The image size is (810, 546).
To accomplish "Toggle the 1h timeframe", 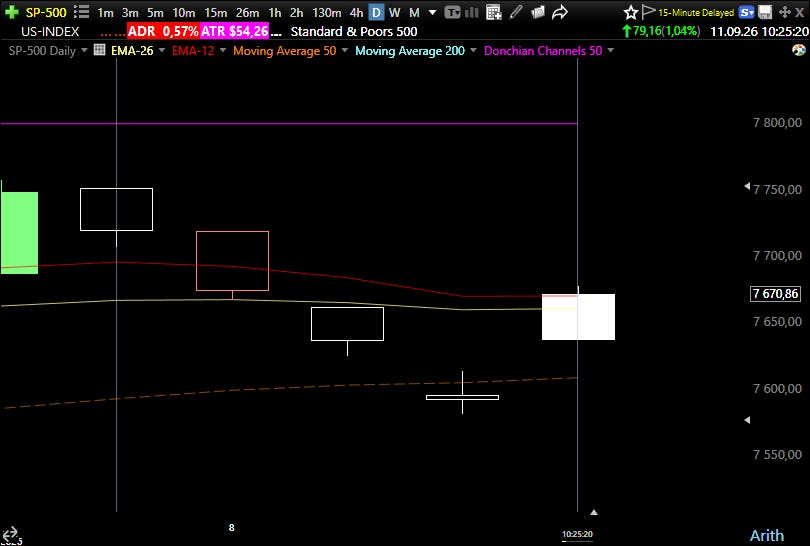I will click(x=275, y=12).
